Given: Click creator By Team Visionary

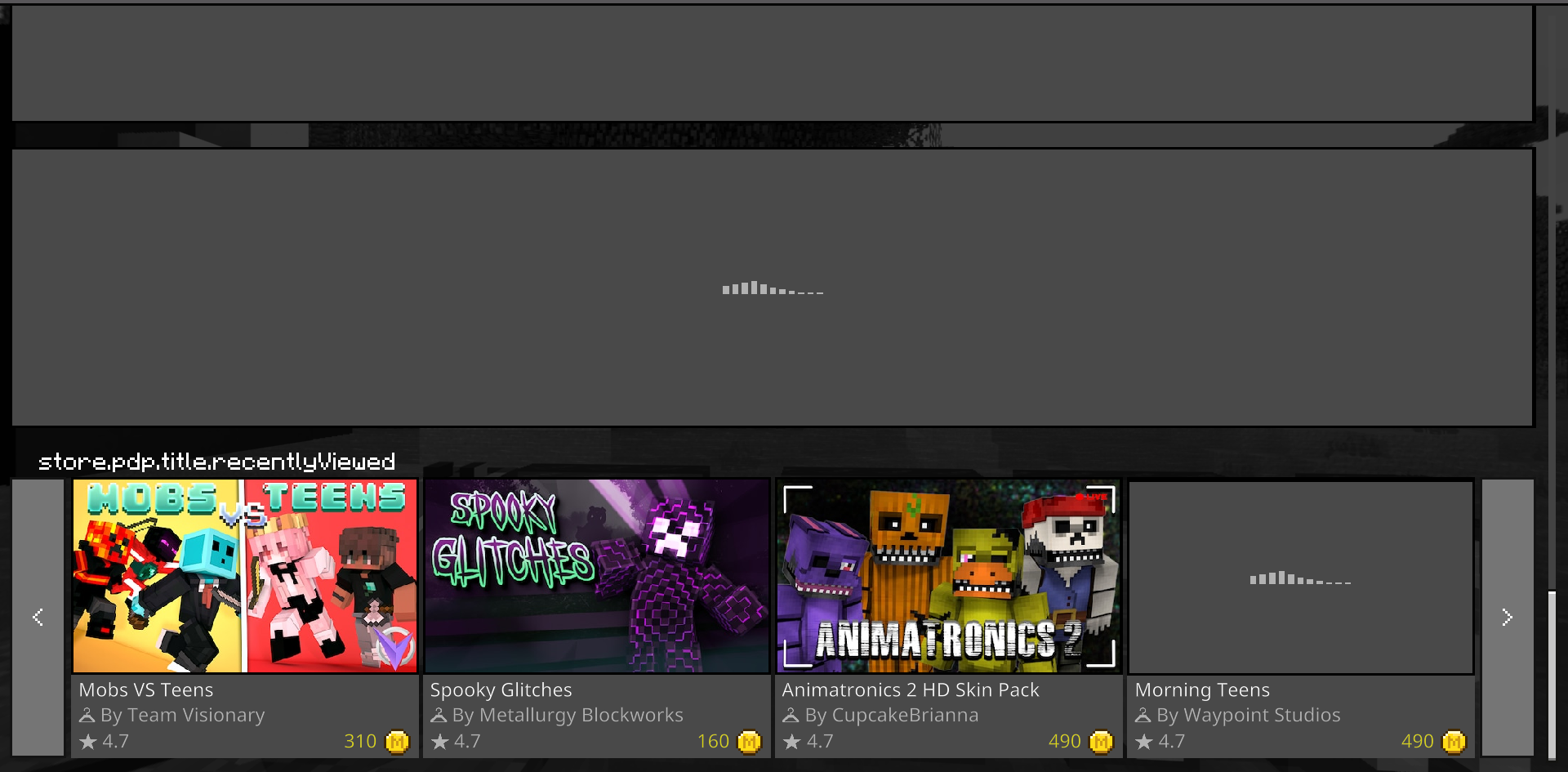Looking at the screenshot, I should tap(183, 716).
